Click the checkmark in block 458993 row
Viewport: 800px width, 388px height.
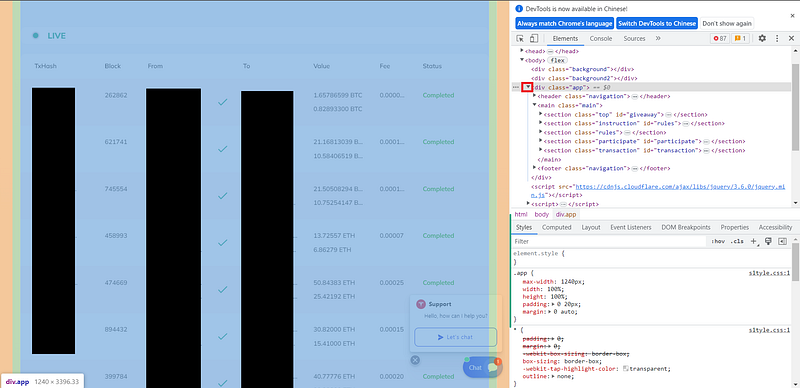[222, 242]
